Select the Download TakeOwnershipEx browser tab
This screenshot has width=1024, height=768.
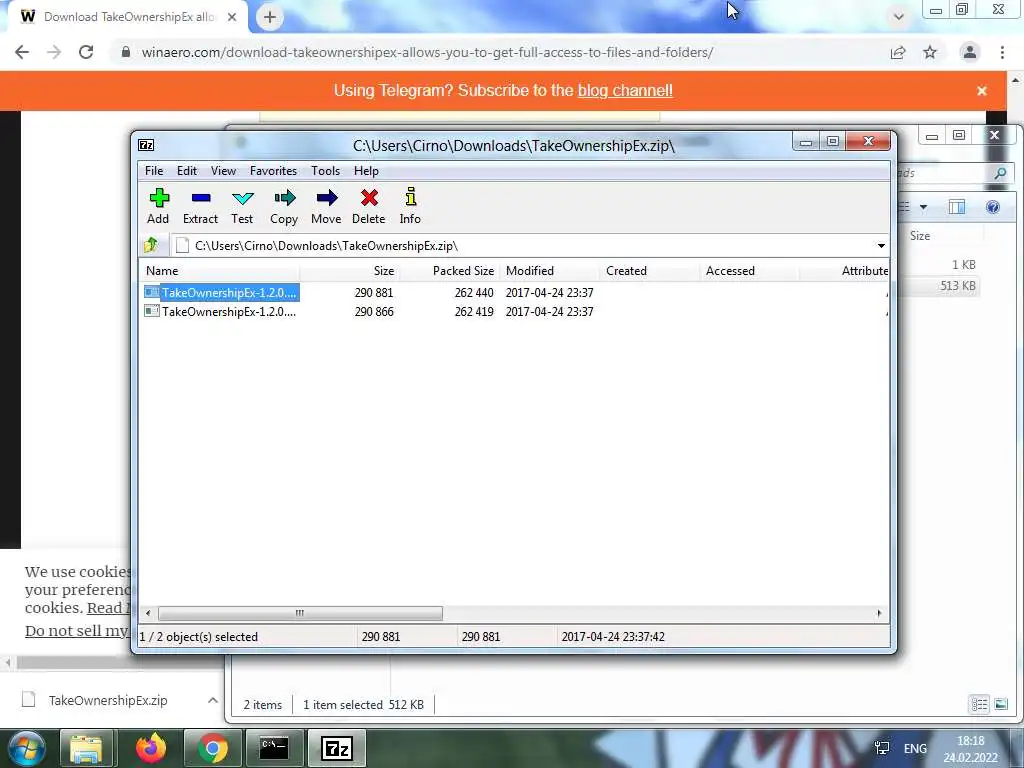(127, 16)
